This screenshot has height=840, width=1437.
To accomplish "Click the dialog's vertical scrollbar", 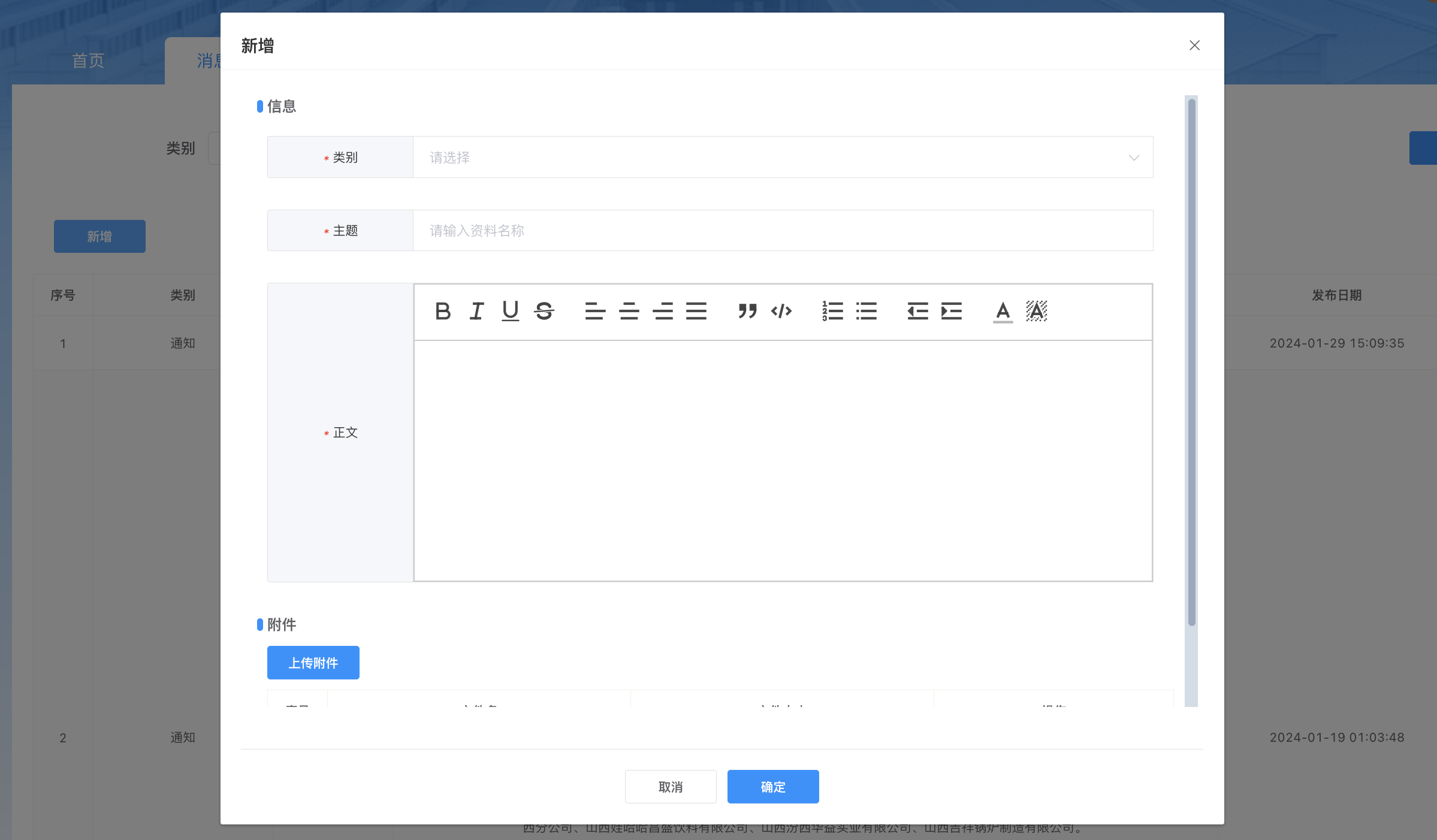I will [x=1191, y=362].
